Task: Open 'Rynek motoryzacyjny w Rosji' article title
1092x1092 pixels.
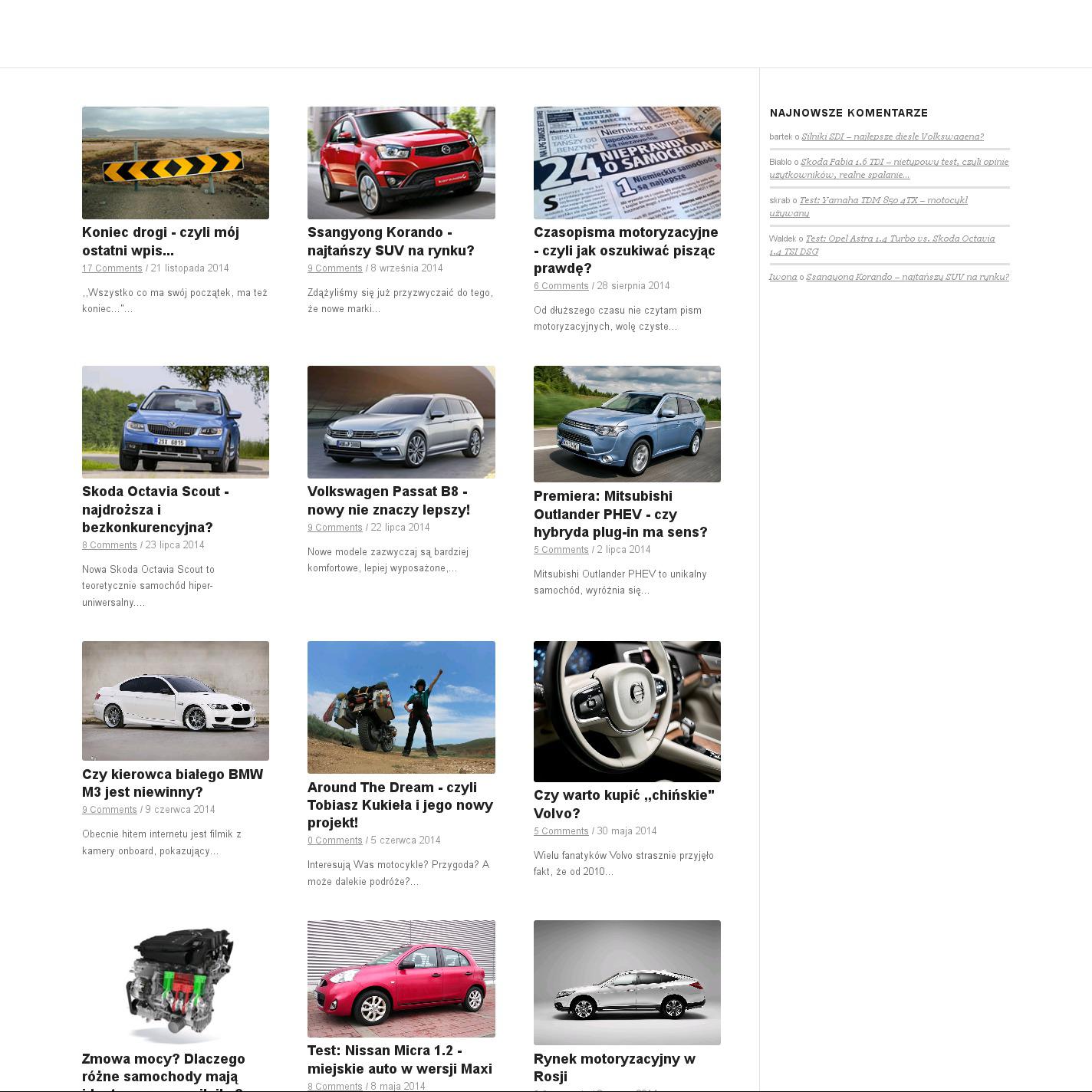Action: 614,1067
